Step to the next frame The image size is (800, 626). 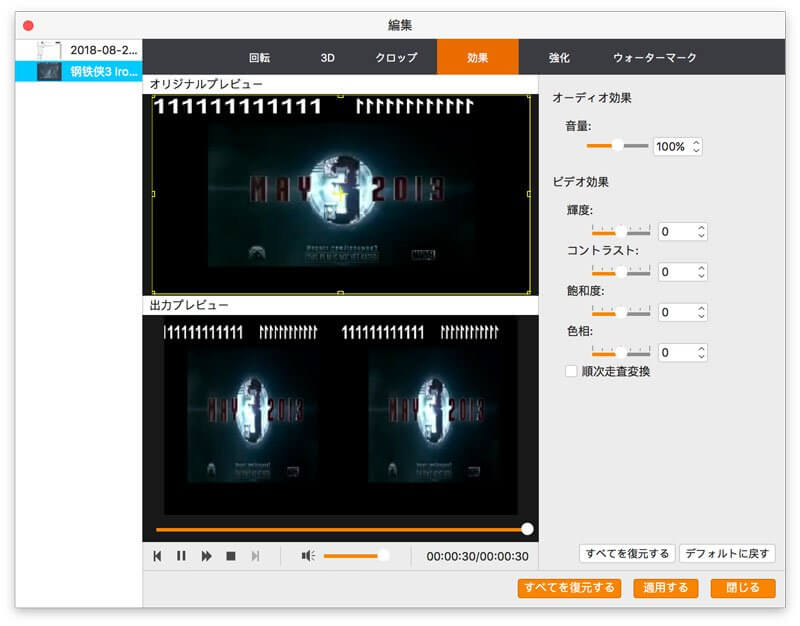tap(255, 556)
